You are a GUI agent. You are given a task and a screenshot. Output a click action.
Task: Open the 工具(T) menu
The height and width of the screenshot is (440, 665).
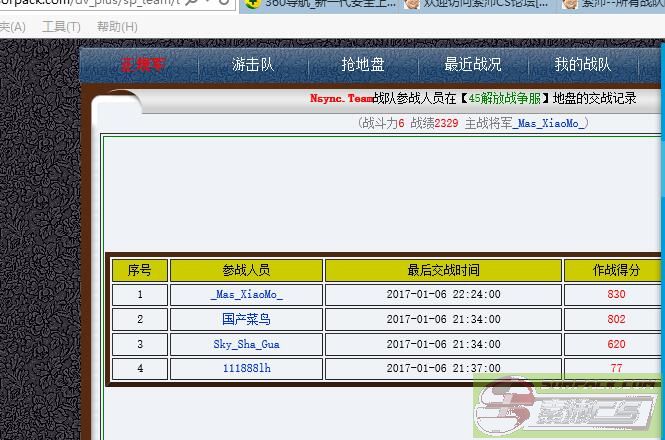(x=61, y=27)
